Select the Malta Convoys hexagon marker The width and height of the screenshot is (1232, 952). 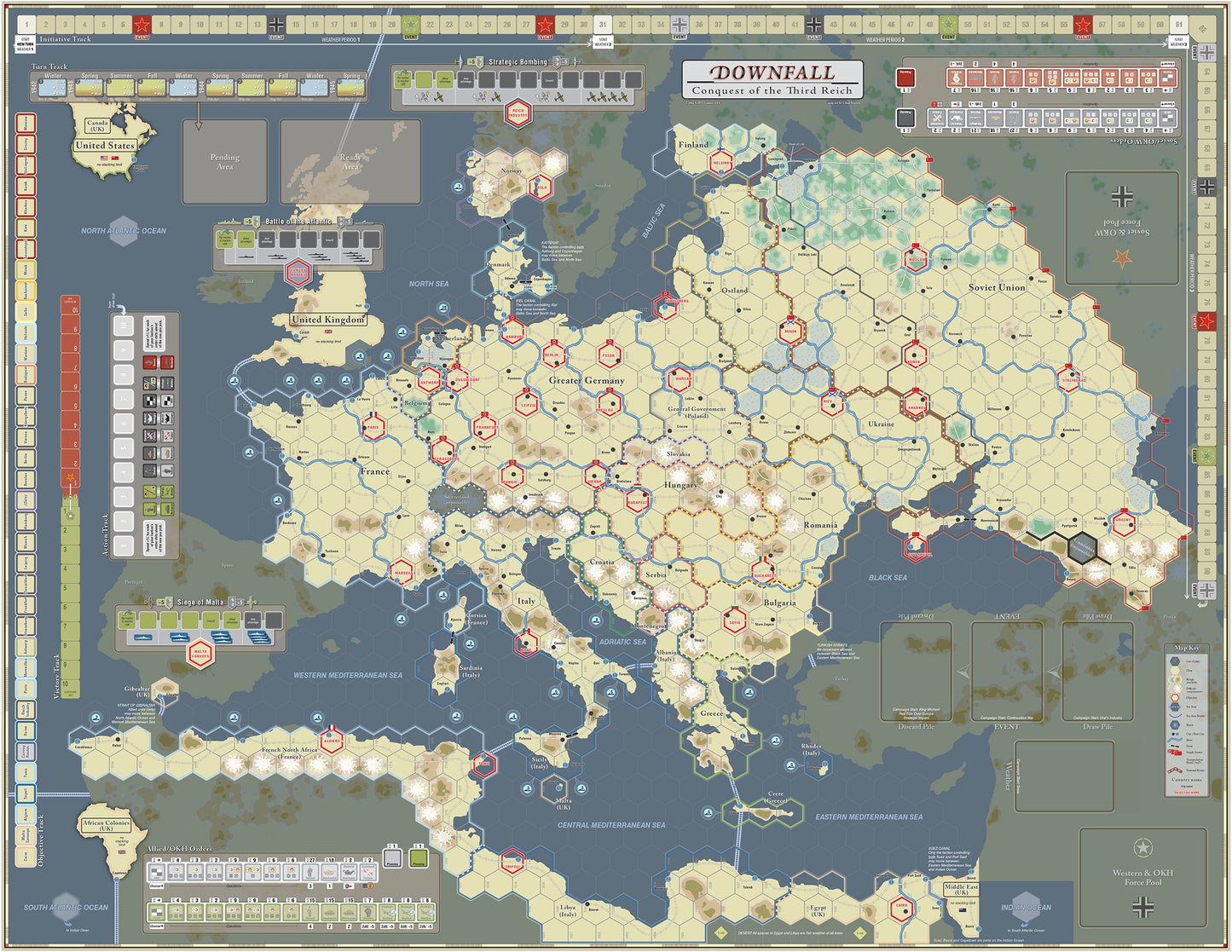point(201,654)
